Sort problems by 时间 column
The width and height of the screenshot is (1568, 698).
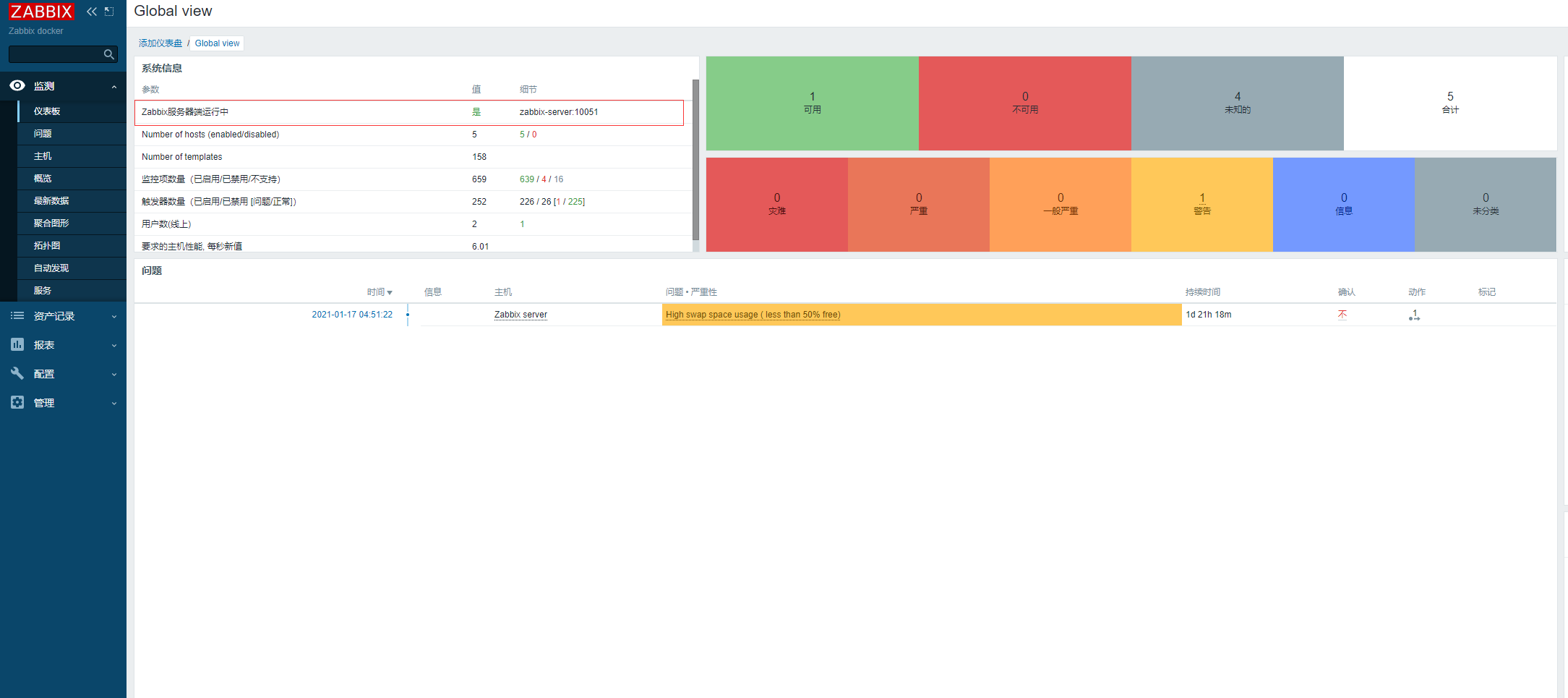coord(380,292)
